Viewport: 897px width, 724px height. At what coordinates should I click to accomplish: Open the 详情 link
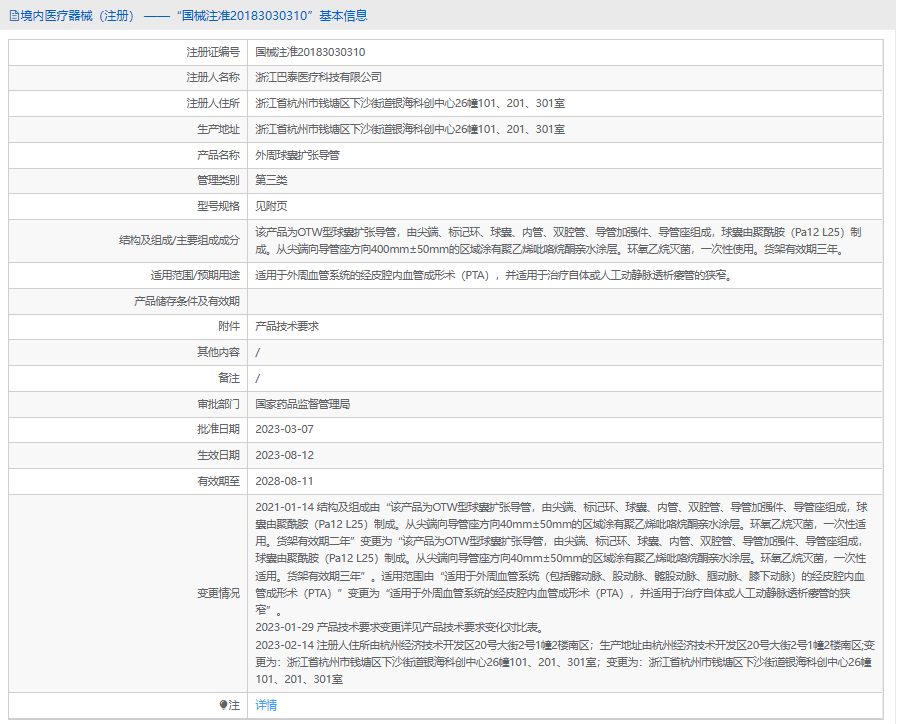click(266, 705)
